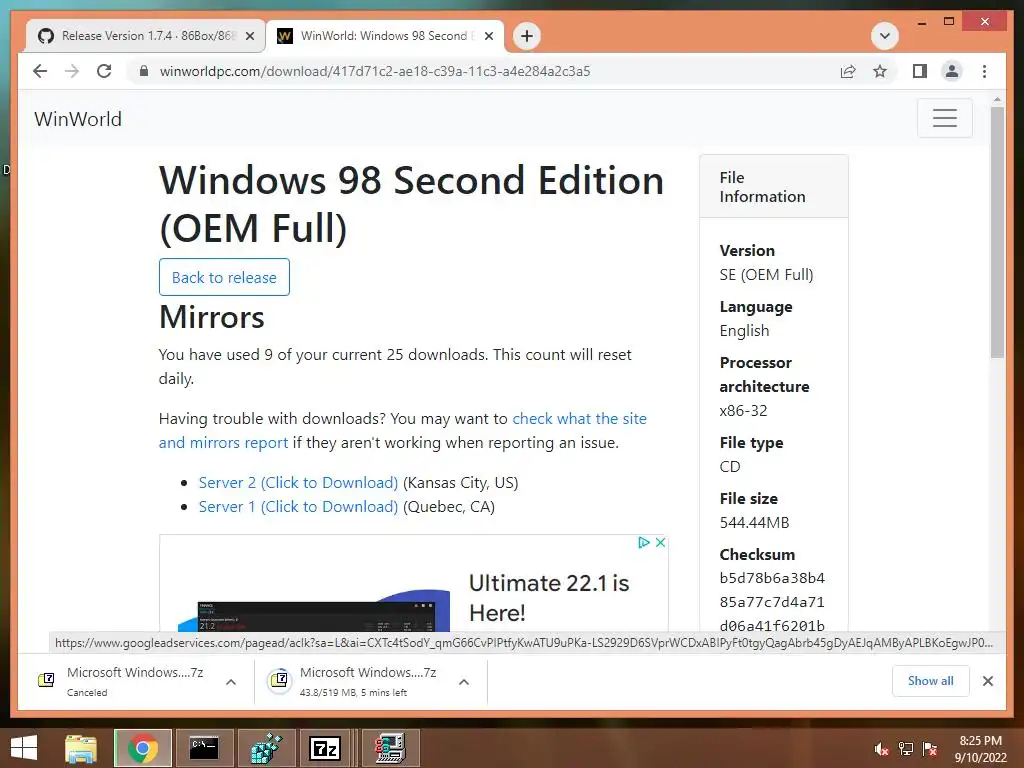Open the blue cubes taskbar app
The width and height of the screenshot is (1024, 768).
pyautogui.click(x=266, y=748)
